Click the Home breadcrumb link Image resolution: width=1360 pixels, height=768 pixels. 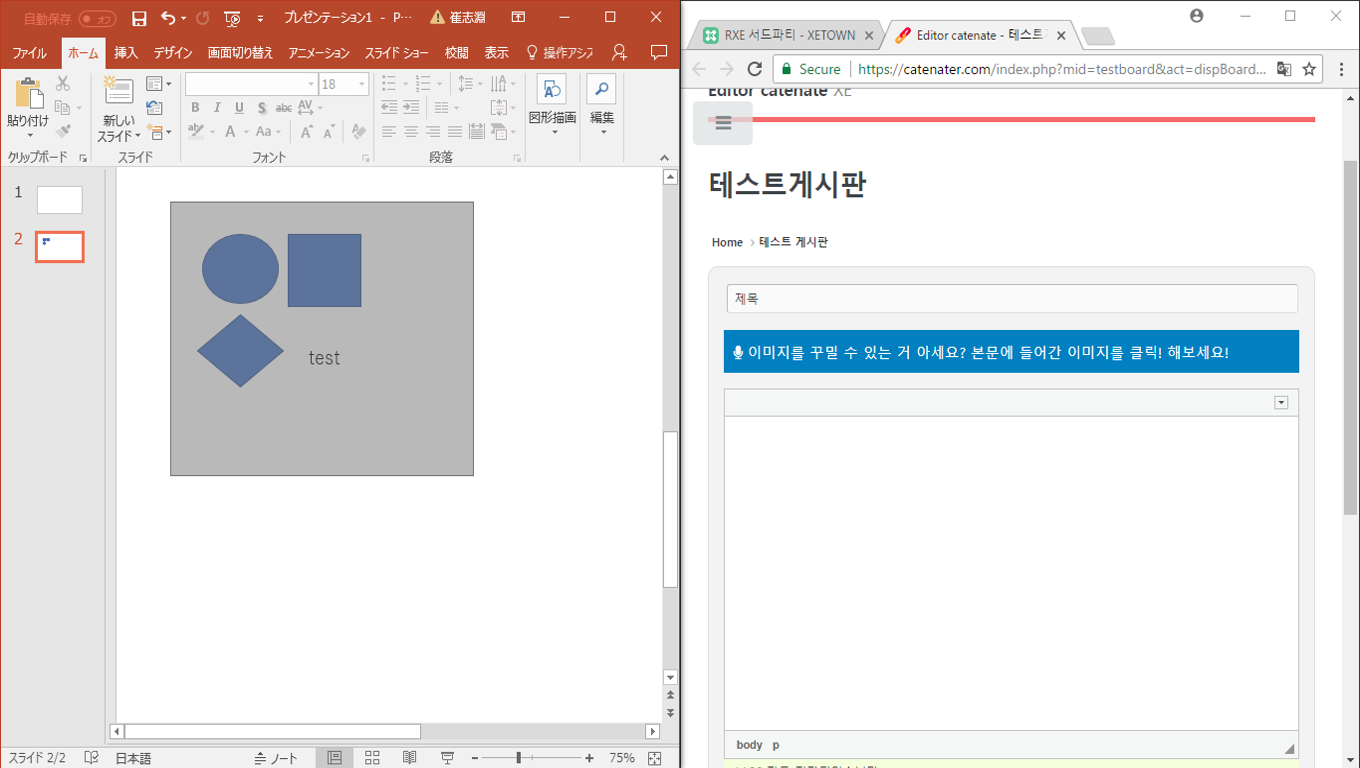pyautogui.click(x=727, y=242)
